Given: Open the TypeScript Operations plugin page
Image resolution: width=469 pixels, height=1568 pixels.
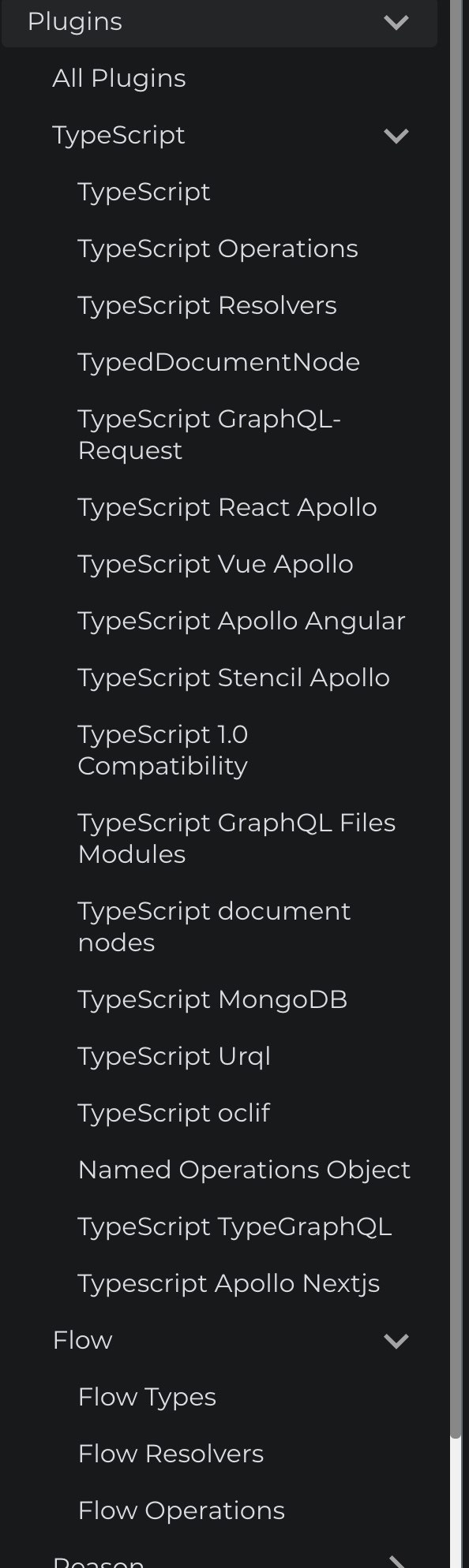Looking at the screenshot, I should (218, 249).
